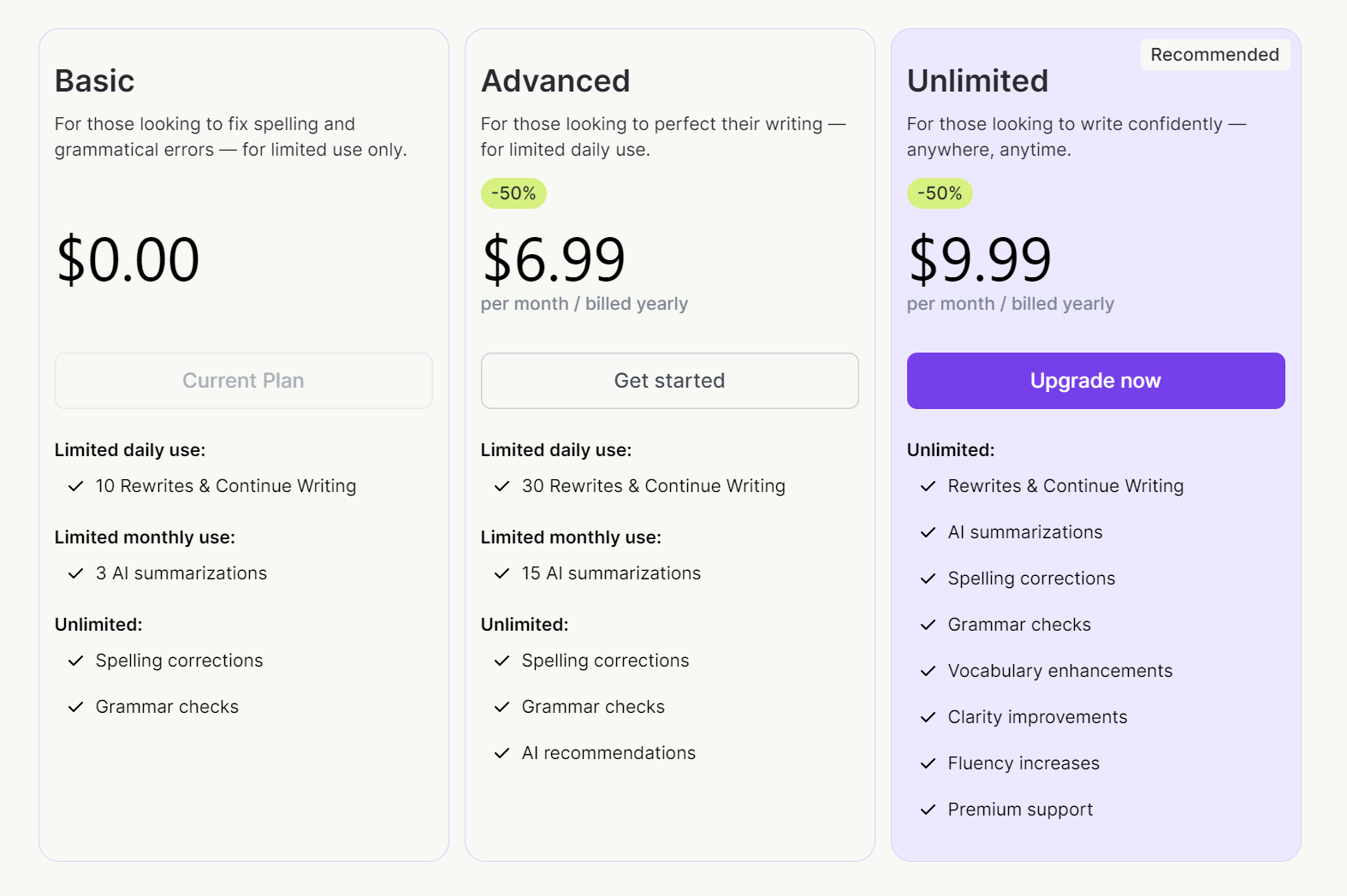Select the Advanced plan heading
1347x896 pixels.
(555, 81)
